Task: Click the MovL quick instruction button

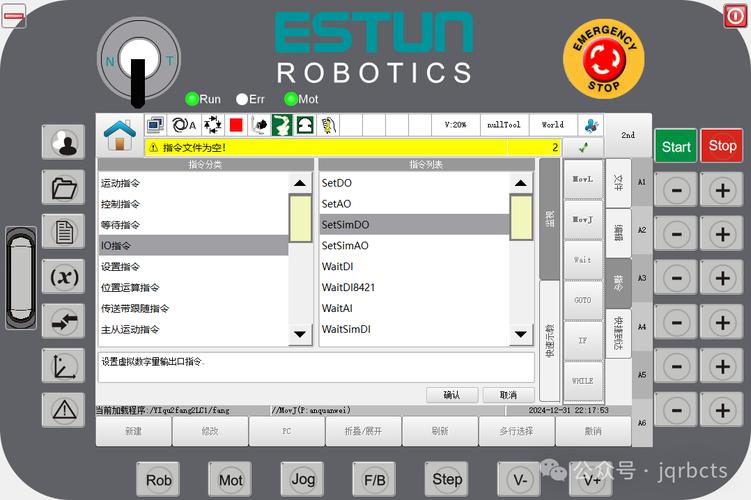Action: click(583, 179)
